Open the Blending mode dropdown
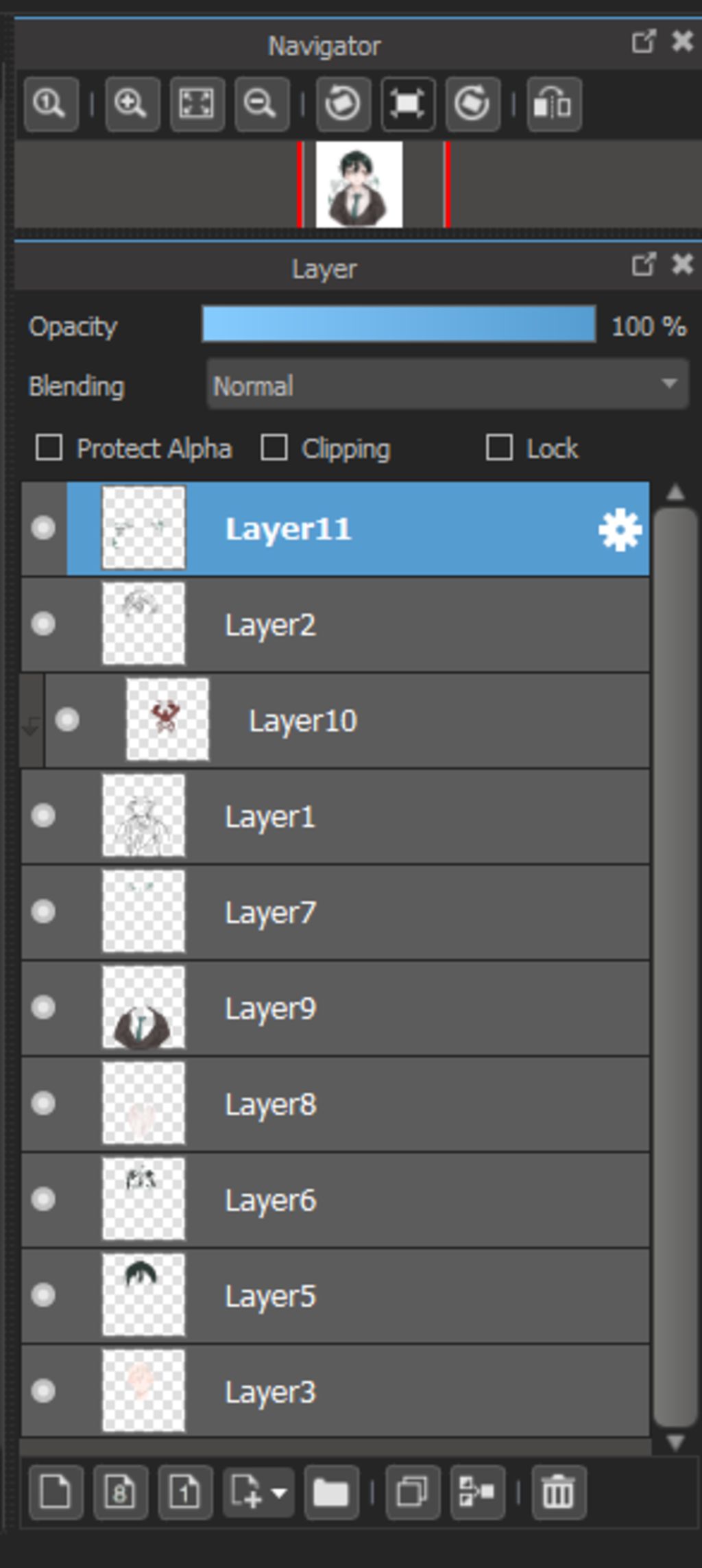The height and width of the screenshot is (1568, 702). click(x=447, y=385)
